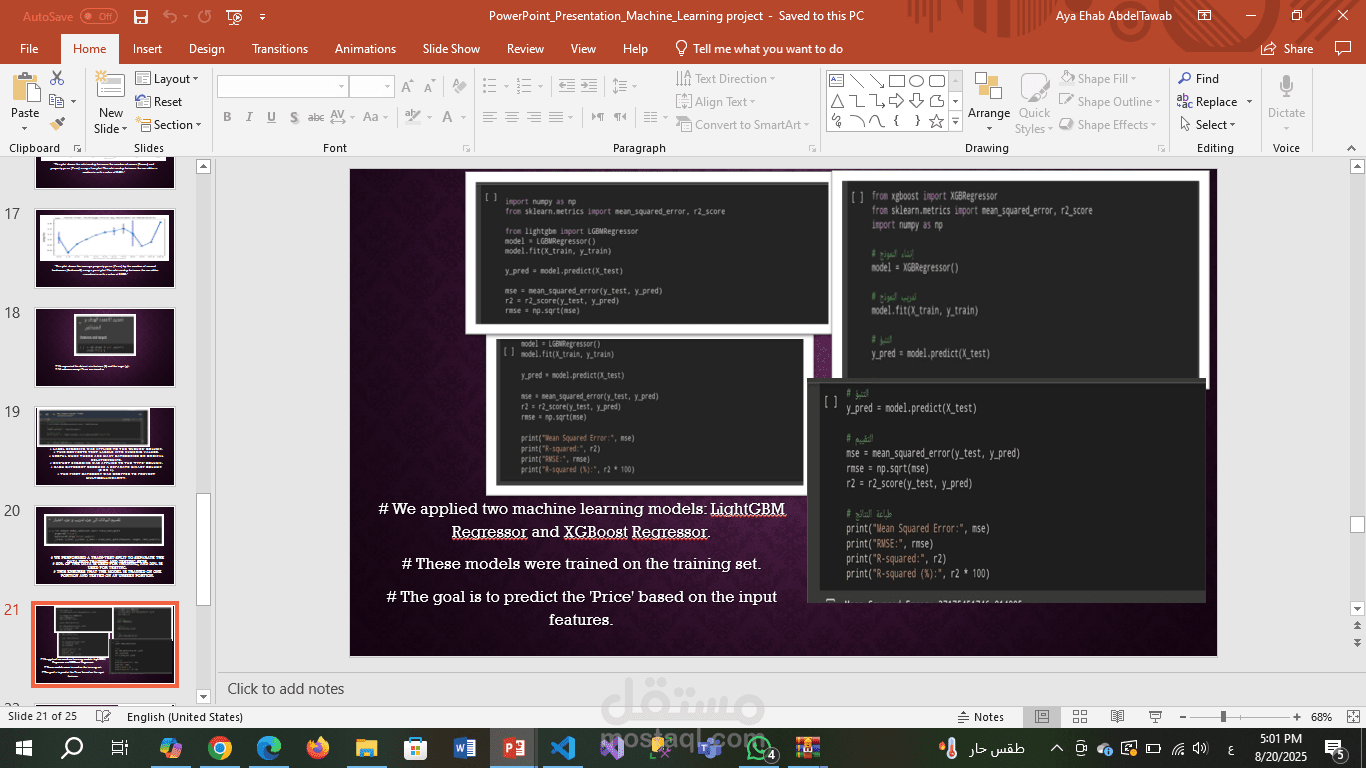The height and width of the screenshot is (768, 1366).
Task: Open the File tab
Action: [29, 48]
